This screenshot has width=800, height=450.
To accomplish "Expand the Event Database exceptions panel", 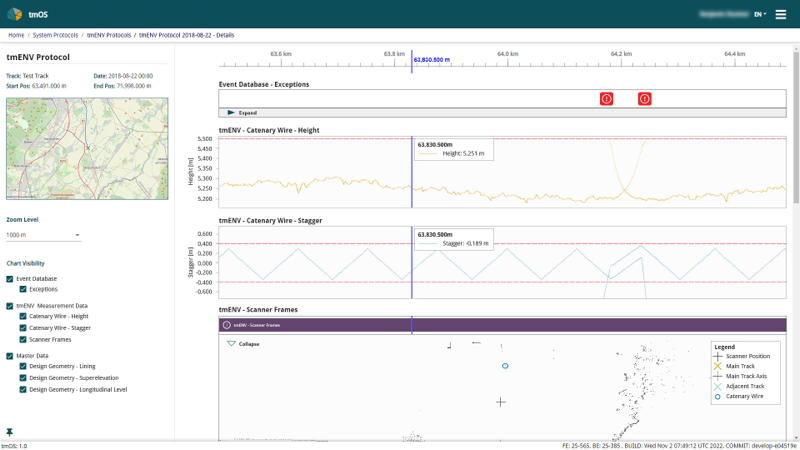I will (x=242, y=113).
